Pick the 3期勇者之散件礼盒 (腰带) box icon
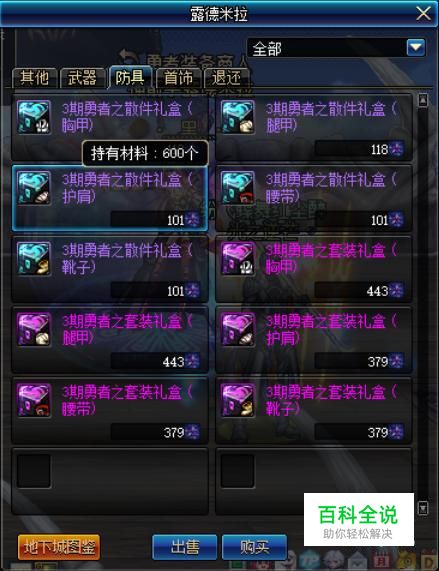This screenshot has width=439, height=571. click(237, 188)
